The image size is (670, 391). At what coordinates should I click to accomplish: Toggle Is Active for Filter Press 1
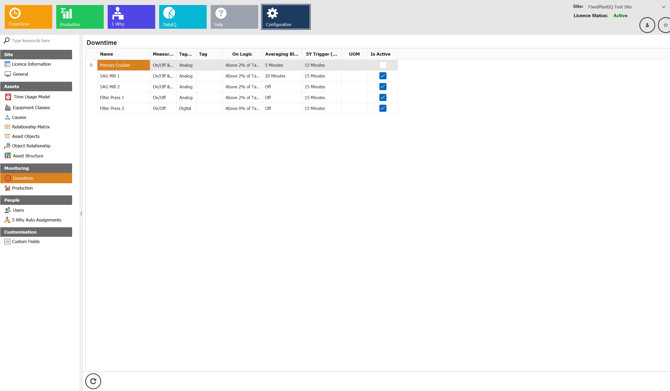click(383, 97)
